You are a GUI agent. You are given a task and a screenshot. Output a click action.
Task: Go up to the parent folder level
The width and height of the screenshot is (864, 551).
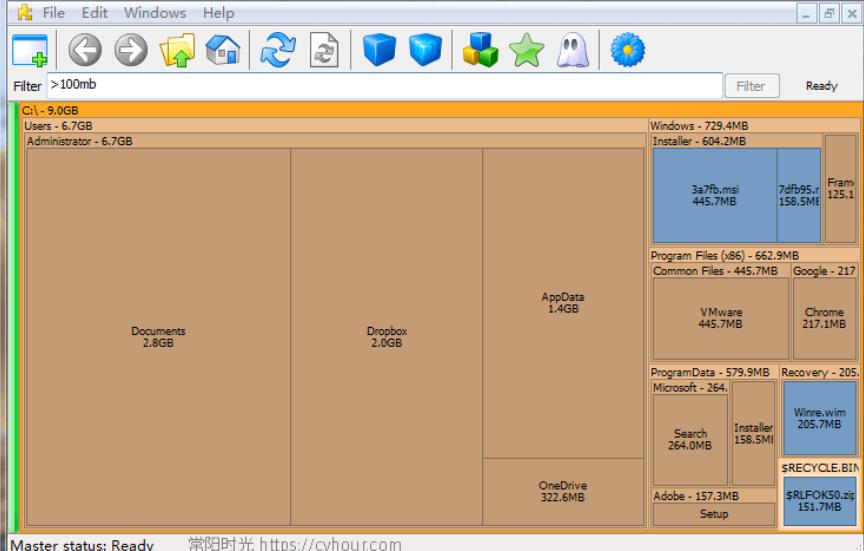click(177, 49)
